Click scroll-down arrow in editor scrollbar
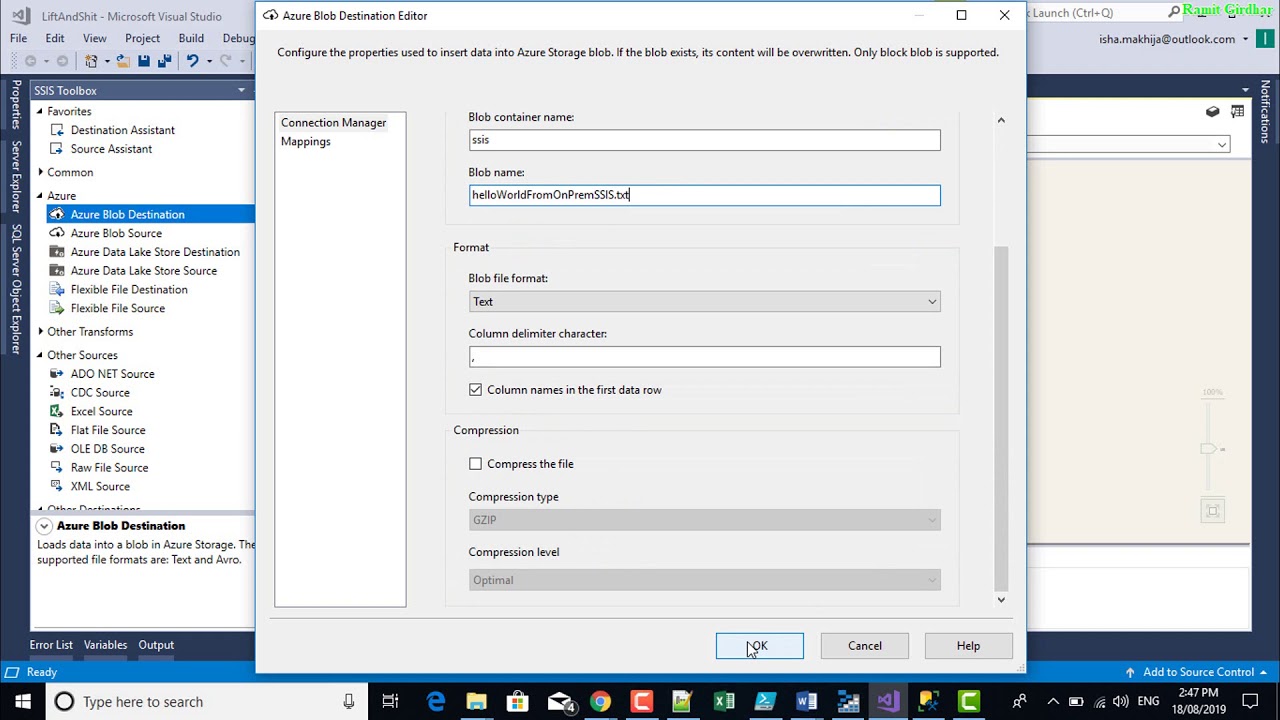Viewport: 1280px width, 720px height. (x=1001, y=599)
